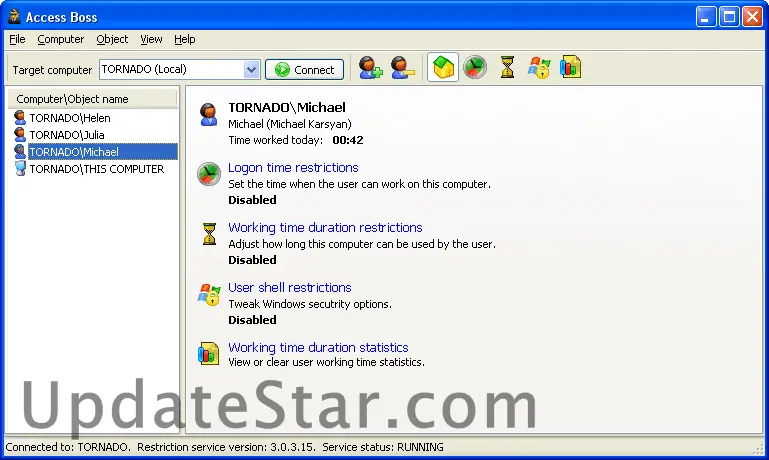The width and height of the screenshot is (769, 460).
Task: Click status bar text Connected to: TORNADO
Action: pyautogui.click(x=68, y=447)
